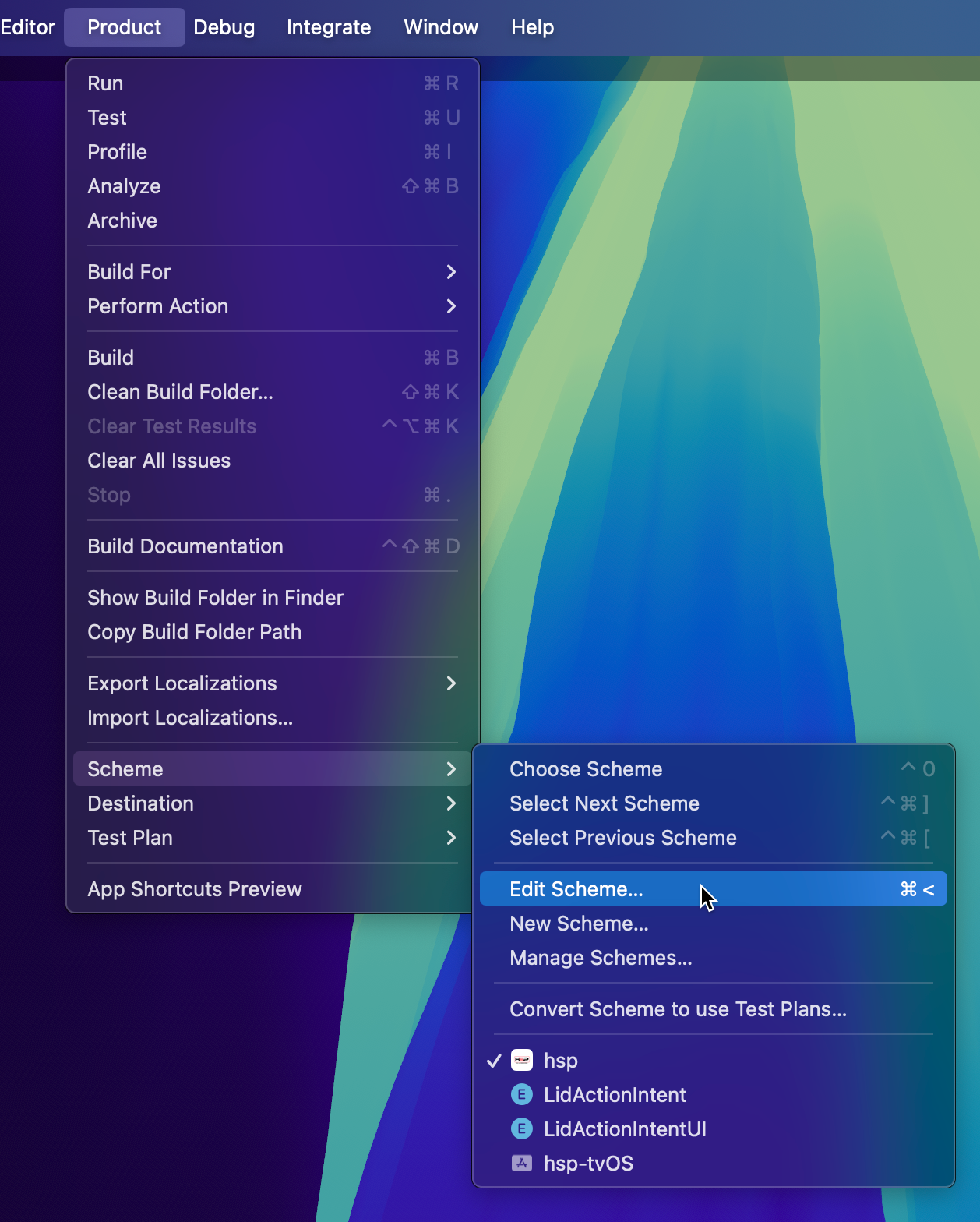The image size is (980, 1222).
Task: Click the checkmark next to hsp scheme
Action: (x=493, y=1061)
